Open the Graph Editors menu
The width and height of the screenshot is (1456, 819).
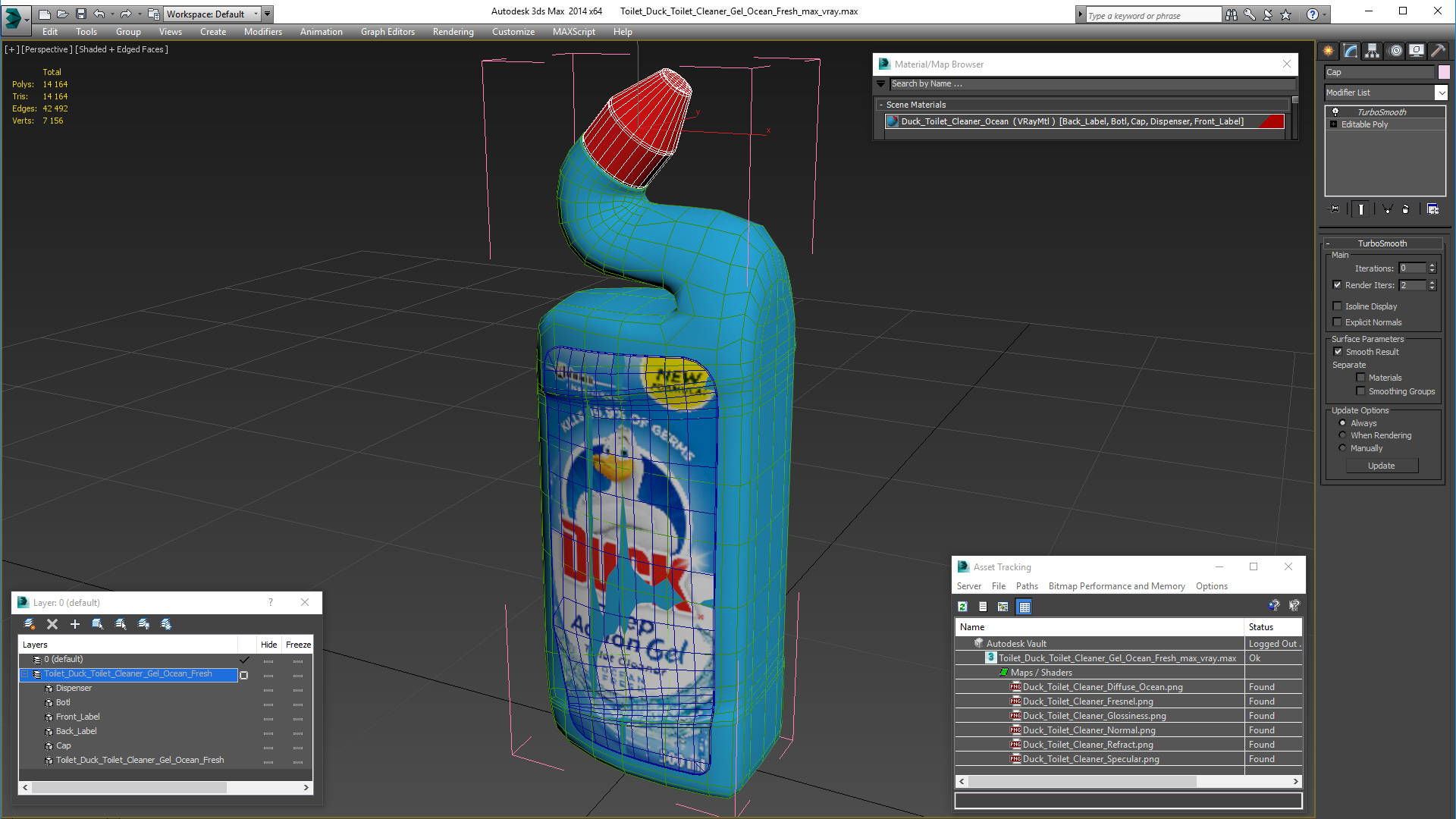coord(388,32)
